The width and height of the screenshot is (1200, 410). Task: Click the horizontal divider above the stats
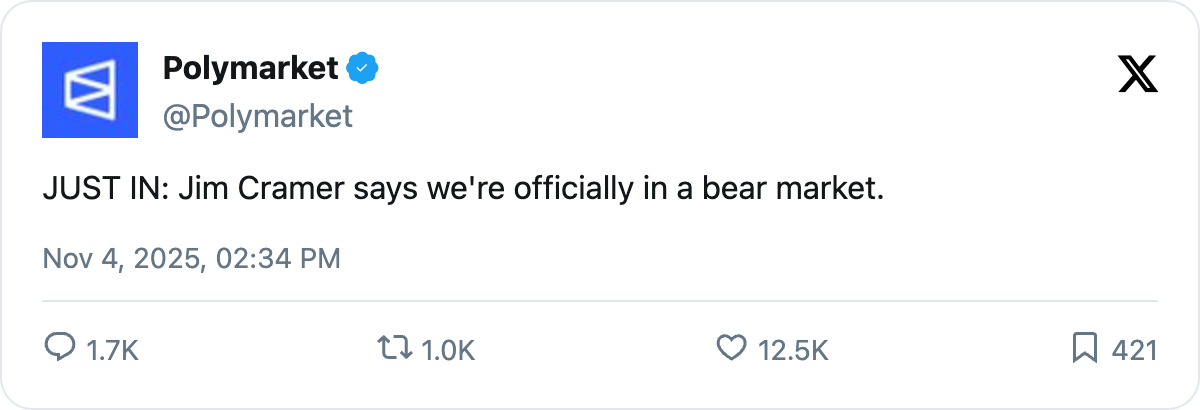(600, 300)
